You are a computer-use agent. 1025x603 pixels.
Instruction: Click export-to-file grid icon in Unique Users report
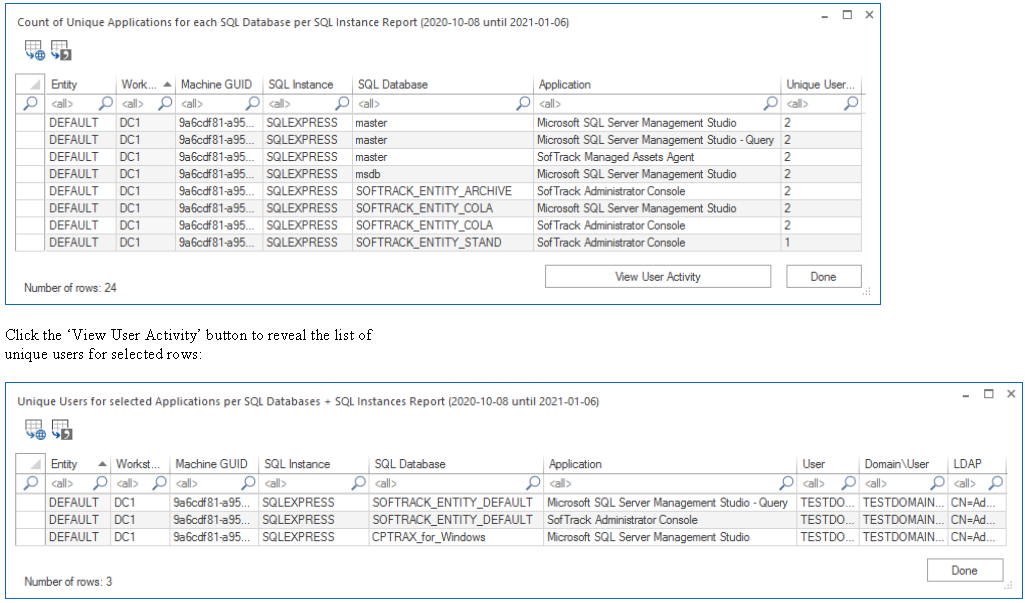point(61,430)
